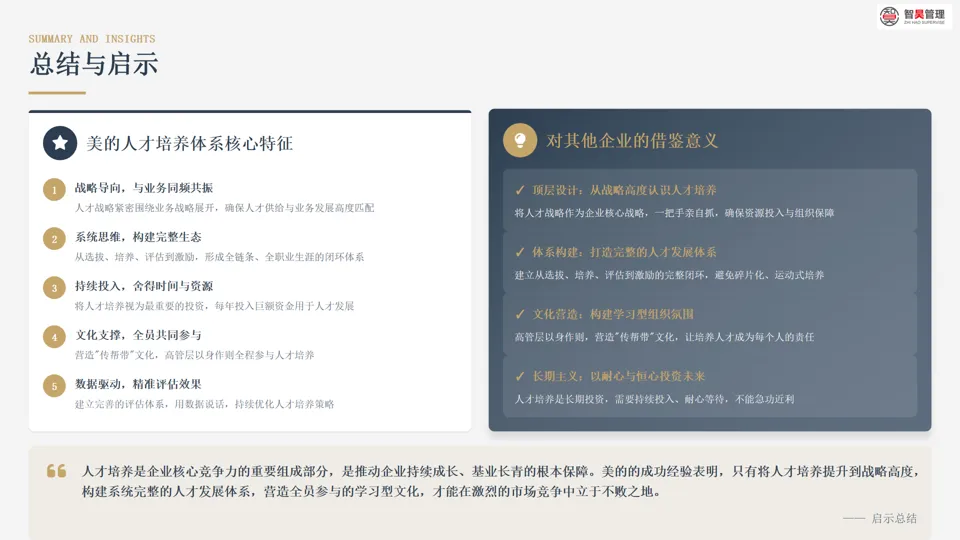Click the heading 对其他企业的借鉴意义
The height and width of the screenshot is (540, 960).
[632, 141]
